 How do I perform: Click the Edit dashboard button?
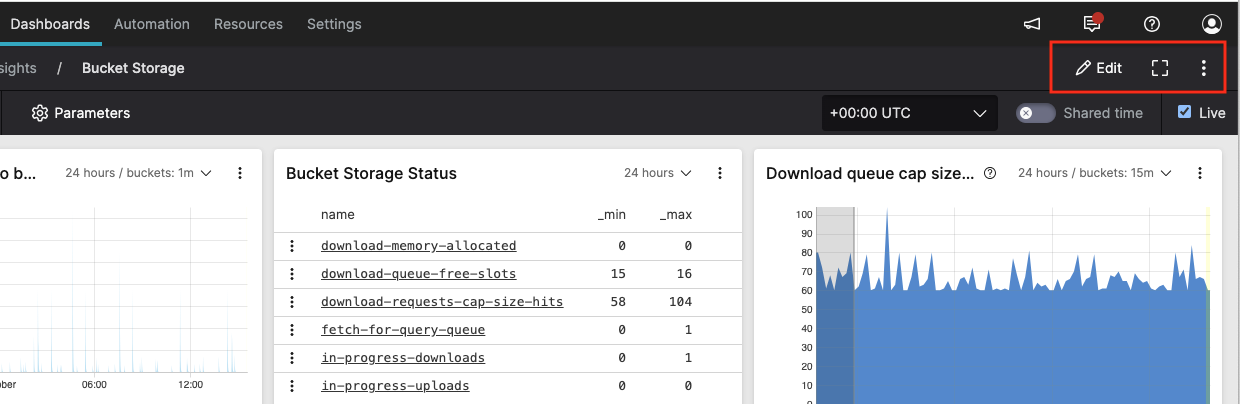(1099, 68)
